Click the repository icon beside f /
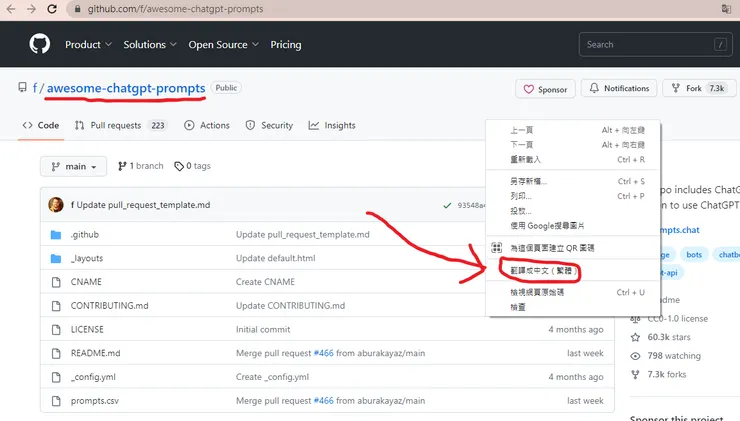The height and width of the screenshot is (421, 740). [x=22, y=87]
